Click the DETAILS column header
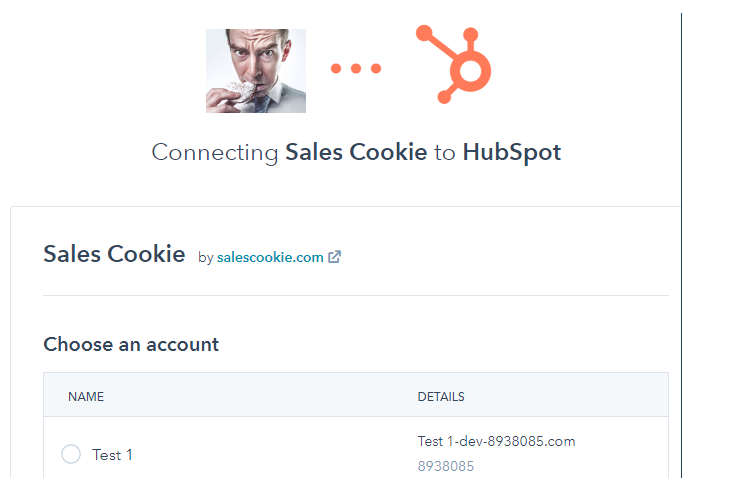 click(441, 396)
